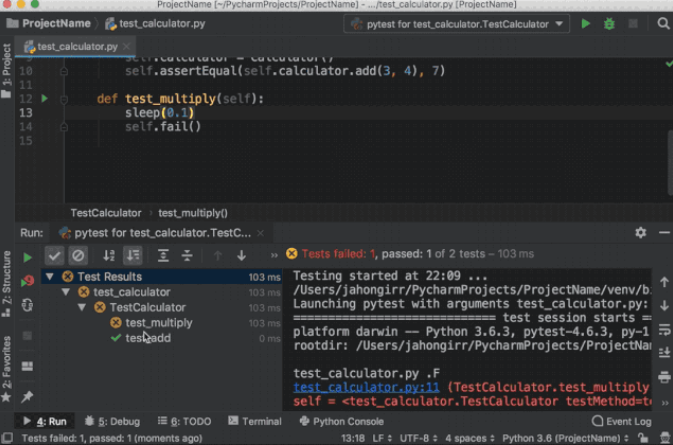
Task: Open the 2: Favorites sidebar tab
Action: click(6, 369)
